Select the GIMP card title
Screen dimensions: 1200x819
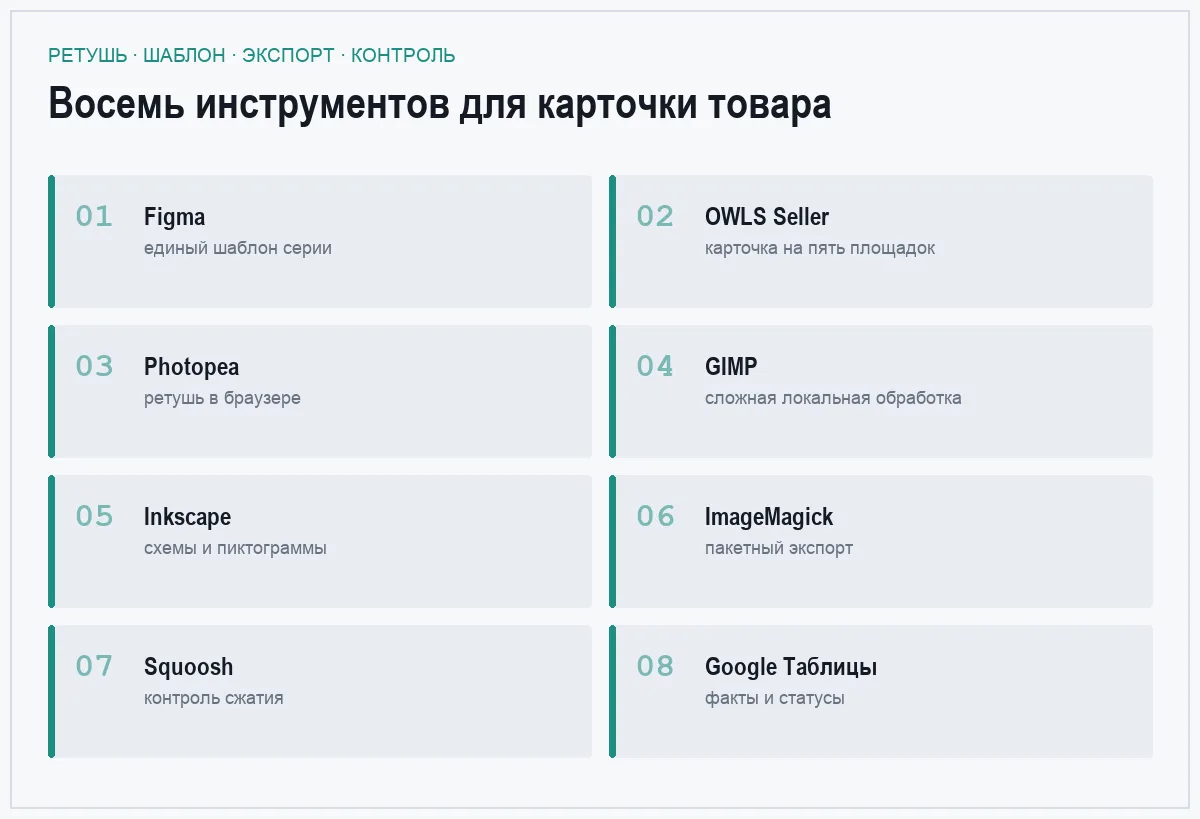tap(731, 367)
